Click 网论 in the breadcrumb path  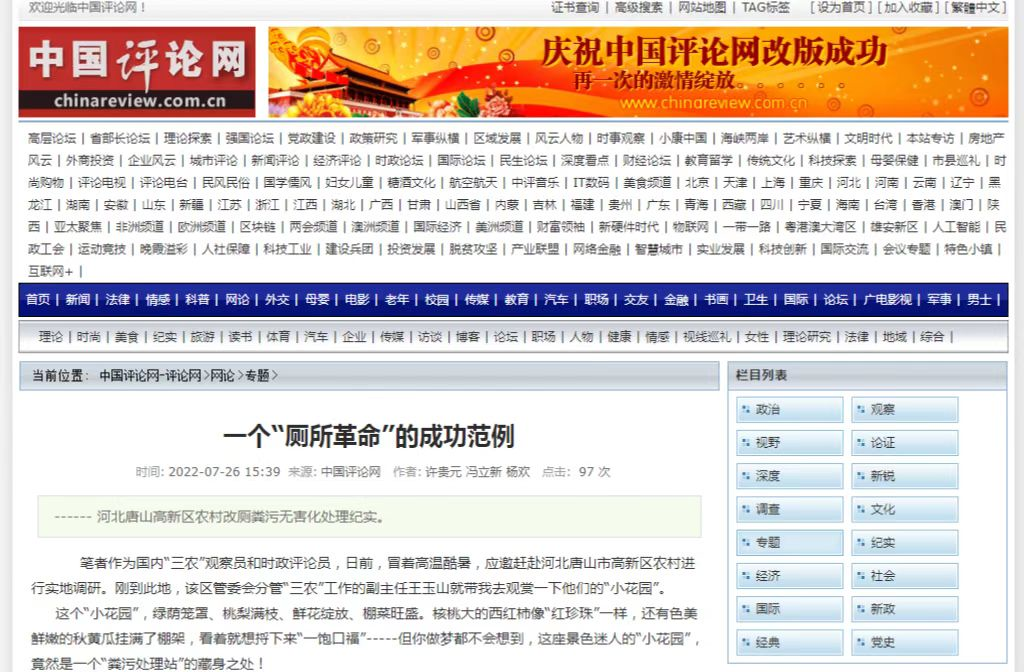(x=223, y=376)
